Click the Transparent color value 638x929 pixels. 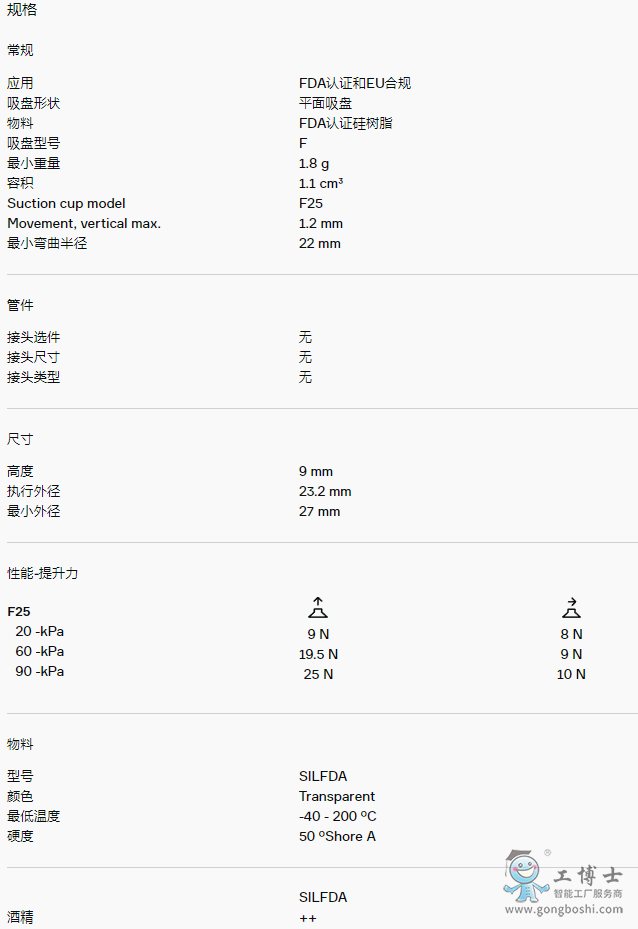pos(337,796)
